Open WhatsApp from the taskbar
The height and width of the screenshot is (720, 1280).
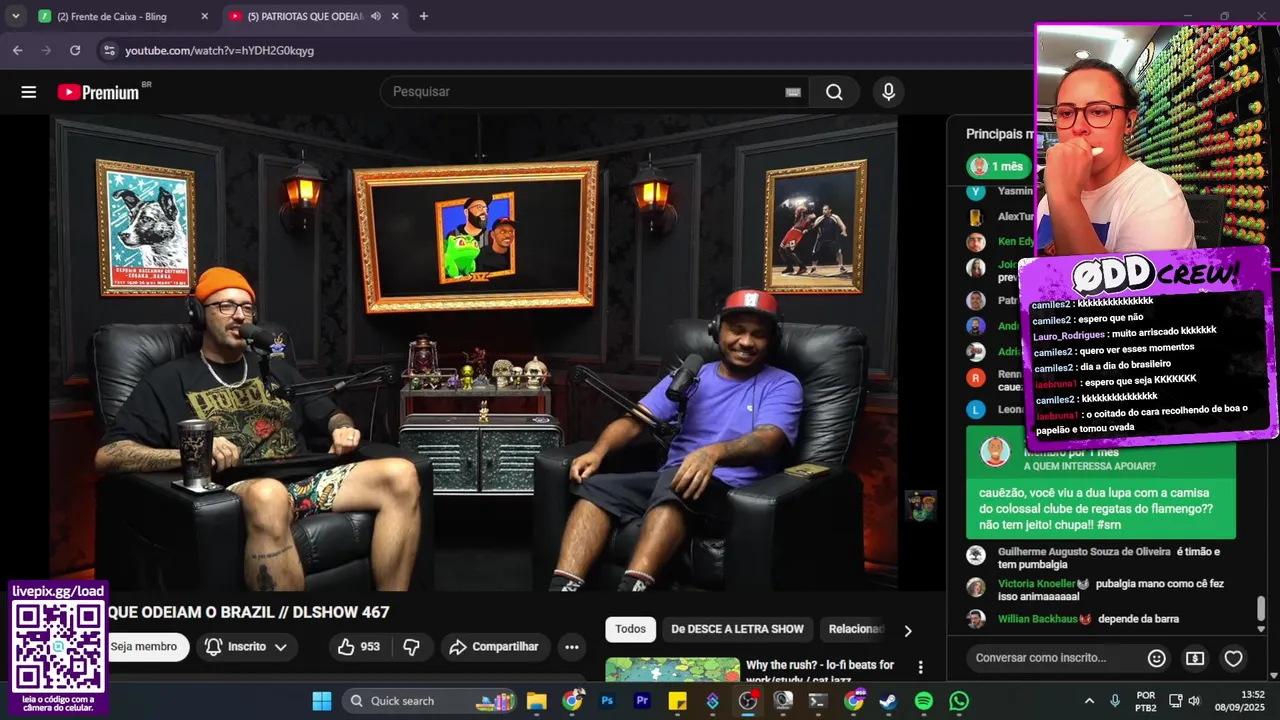tap(959, 701)
